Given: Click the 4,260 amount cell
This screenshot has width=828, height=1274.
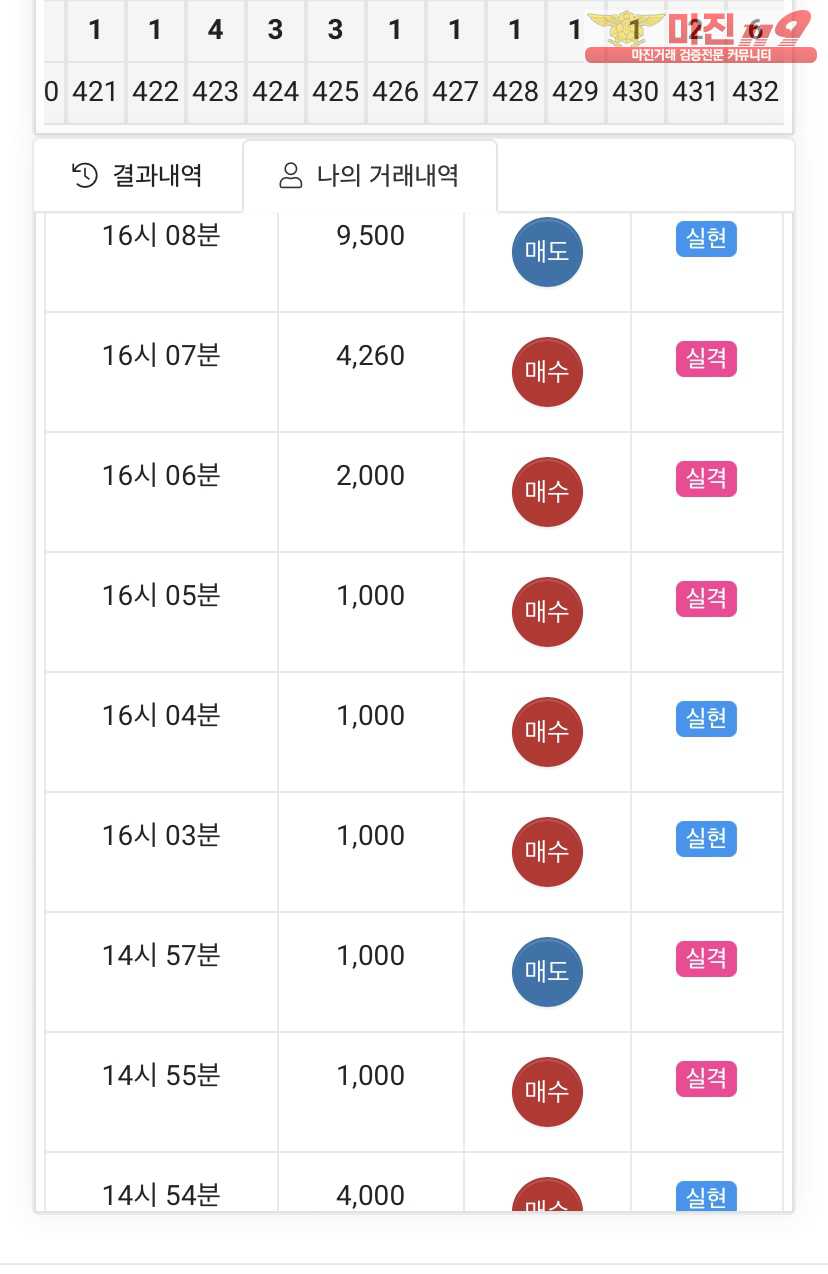Looking at the screenshot, I should click(x=370, y=356).
